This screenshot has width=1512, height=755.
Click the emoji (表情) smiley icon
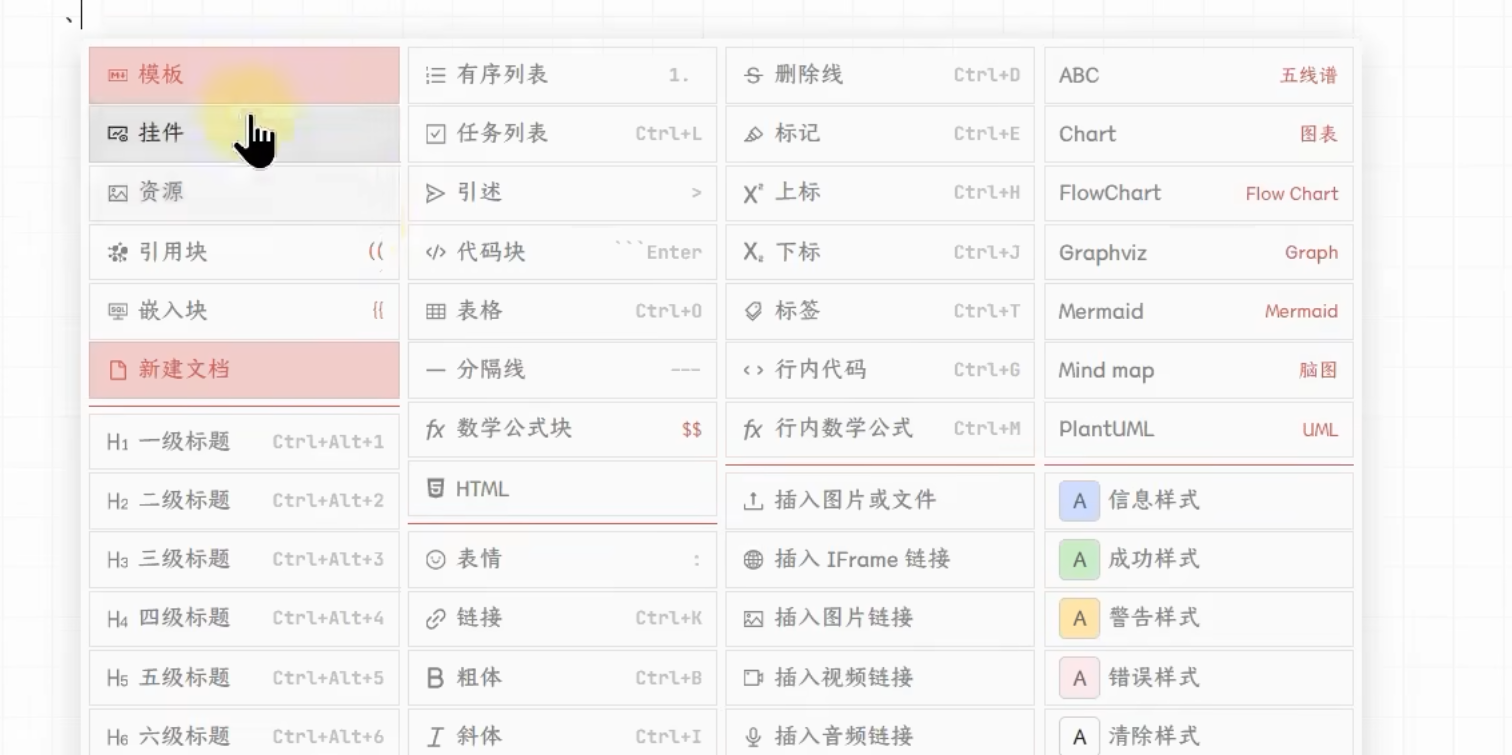435,560
